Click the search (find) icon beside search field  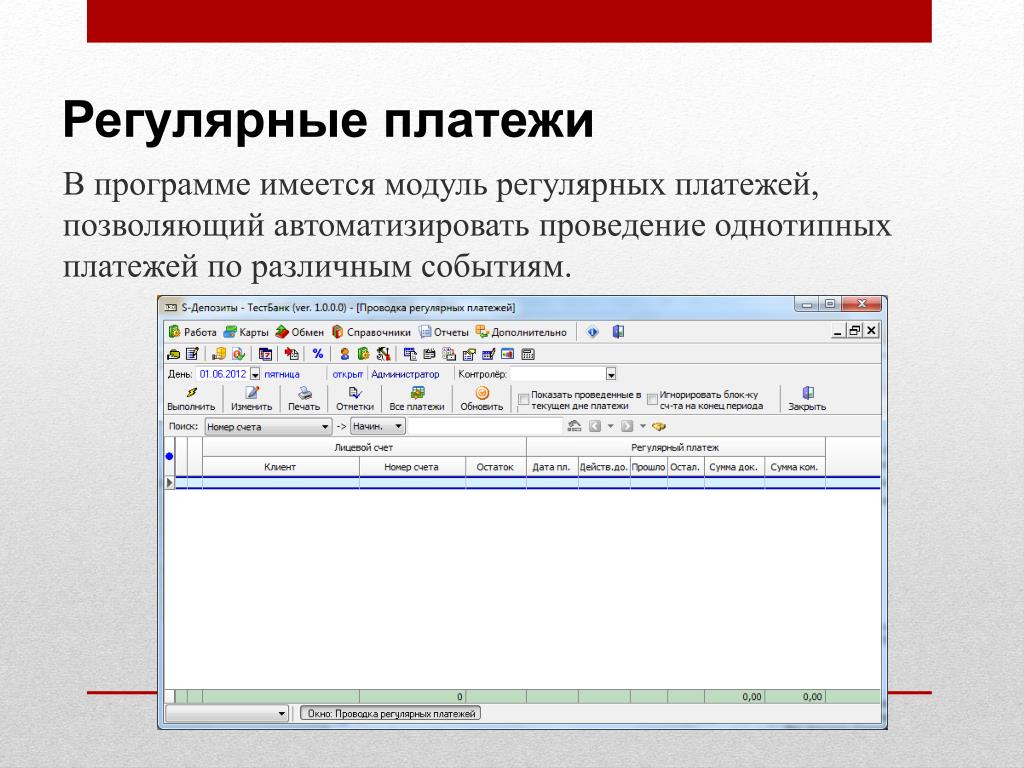click(574, 426)
